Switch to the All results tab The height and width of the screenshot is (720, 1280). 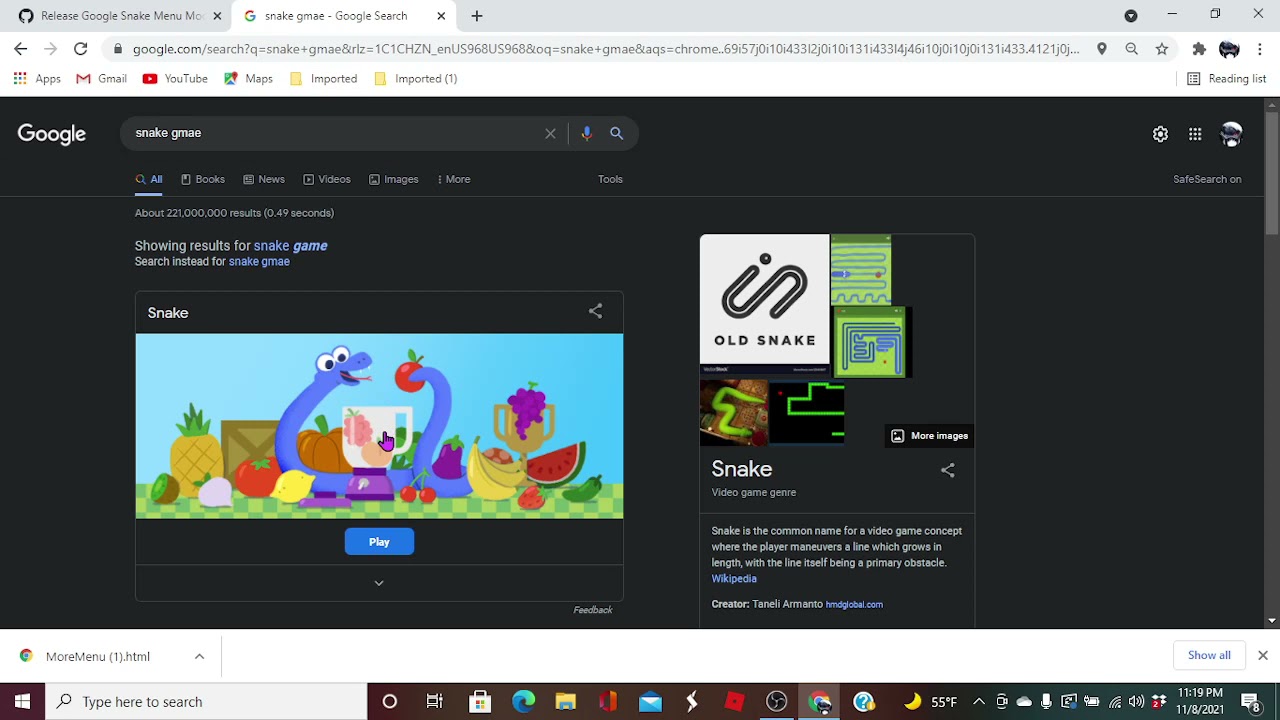[x=149, y=179]
